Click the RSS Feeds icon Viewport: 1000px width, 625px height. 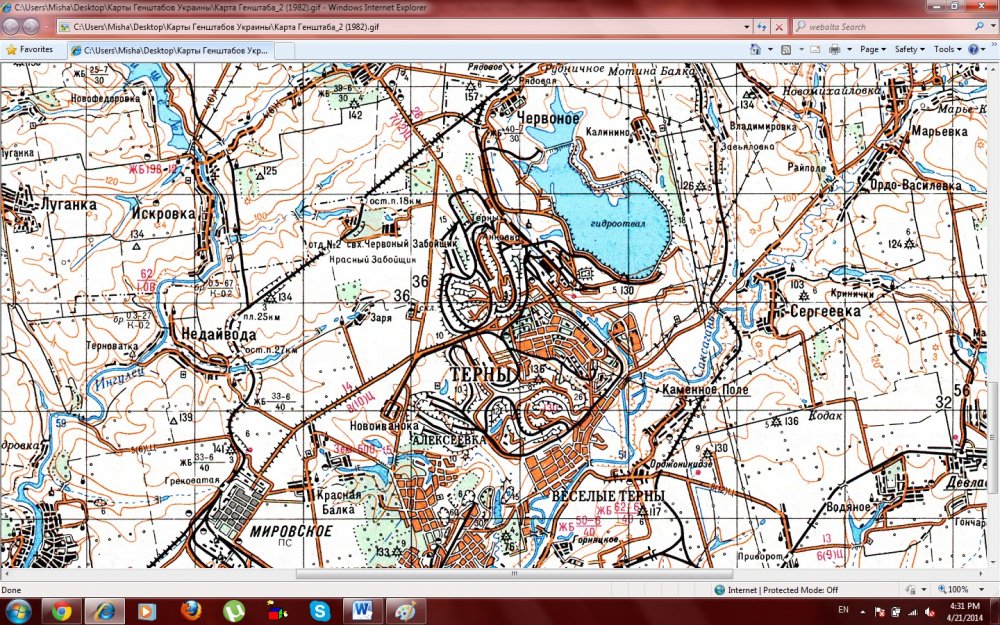click(x=786, y=49)
